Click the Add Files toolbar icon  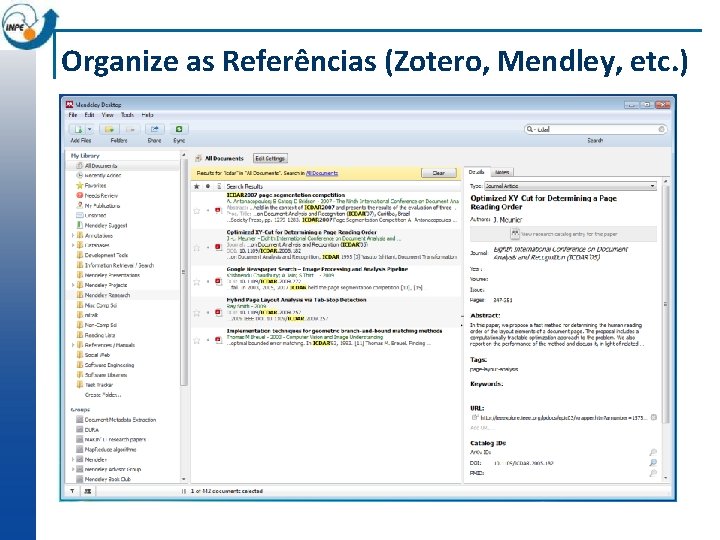click(77, 129)
